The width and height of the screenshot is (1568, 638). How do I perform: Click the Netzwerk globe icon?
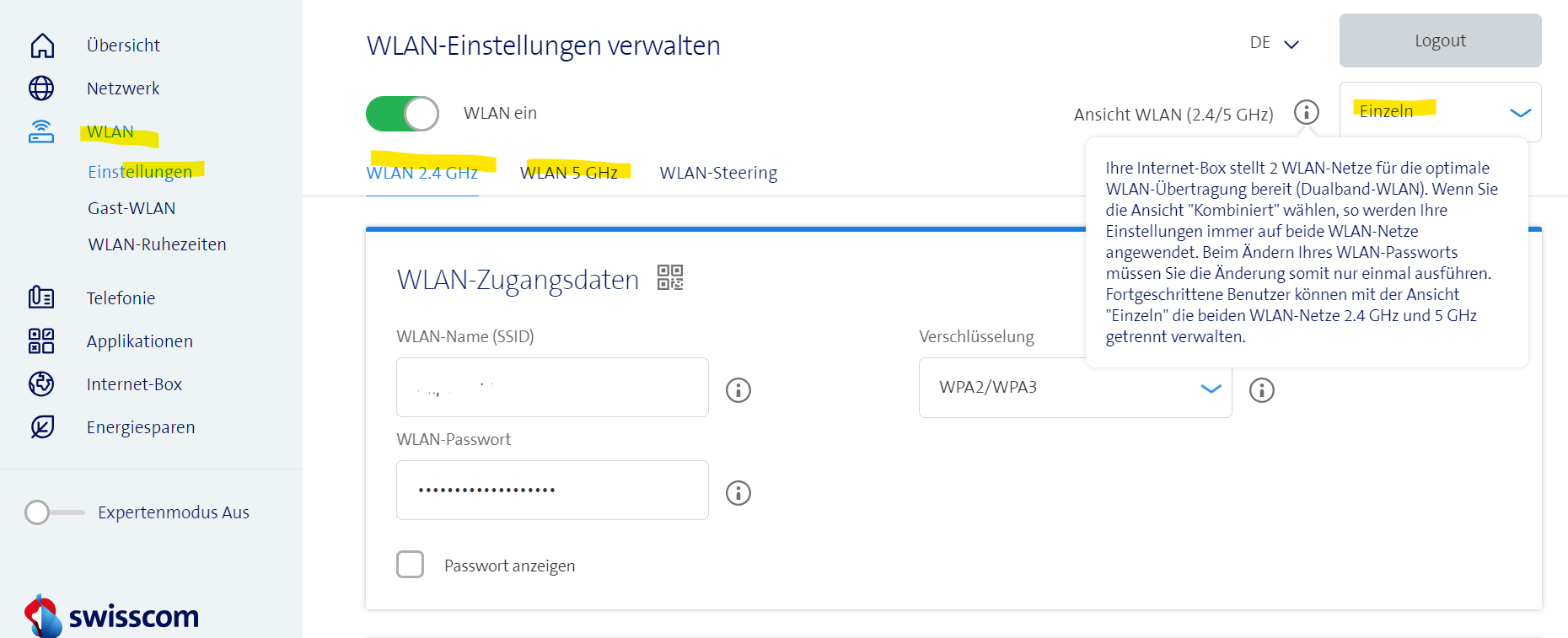pos(41,88)
